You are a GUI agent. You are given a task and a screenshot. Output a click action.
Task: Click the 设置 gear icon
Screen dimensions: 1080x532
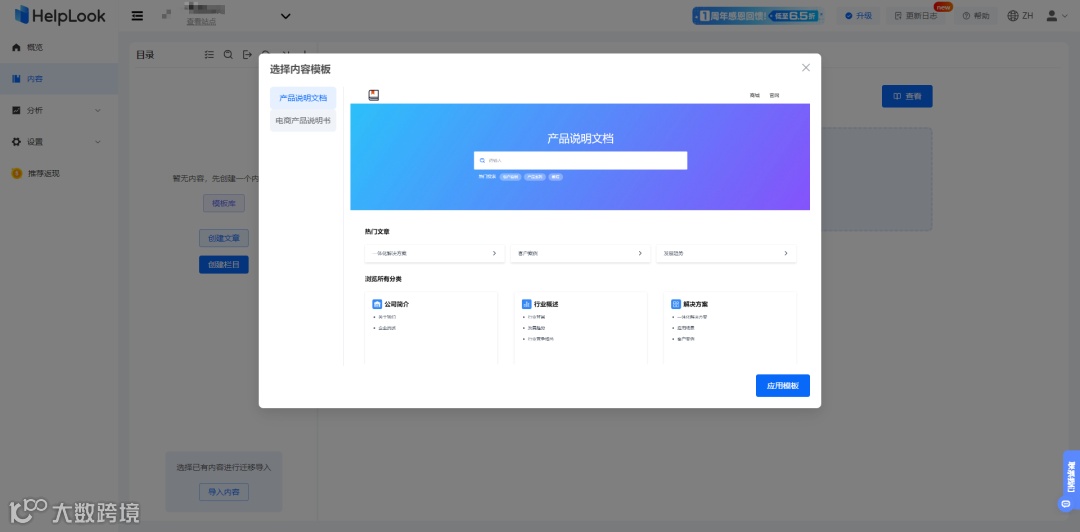pos(16,142)
